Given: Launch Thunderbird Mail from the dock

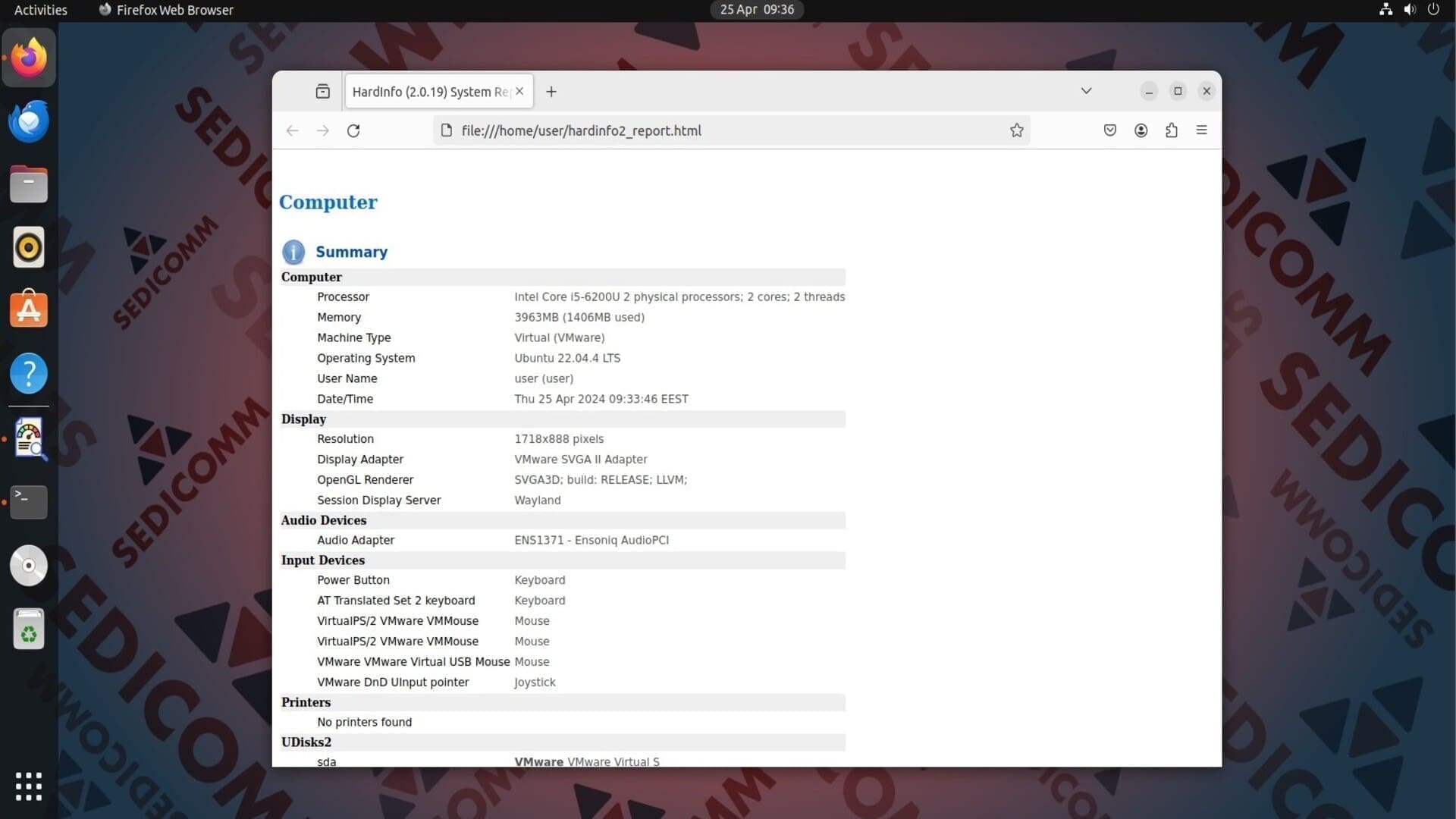Looking at the screenshot, I should tap(29, 121).
